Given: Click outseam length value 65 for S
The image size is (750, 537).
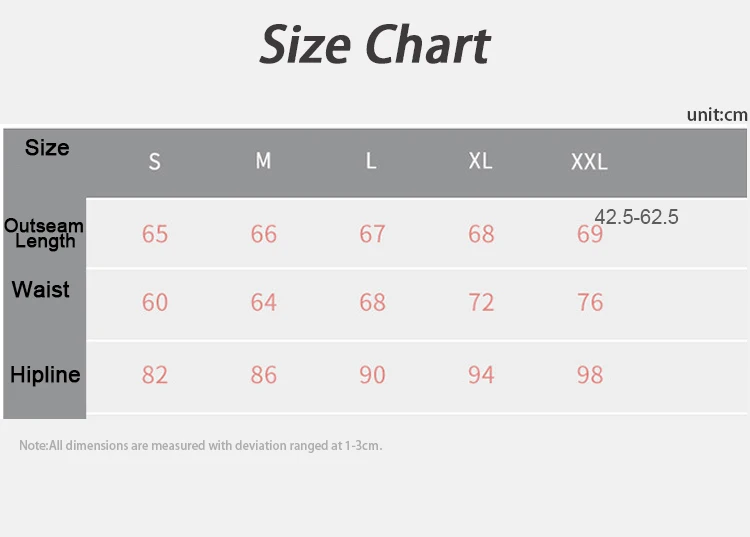Looking at the screenshot, I should click(x=155, y=234).
